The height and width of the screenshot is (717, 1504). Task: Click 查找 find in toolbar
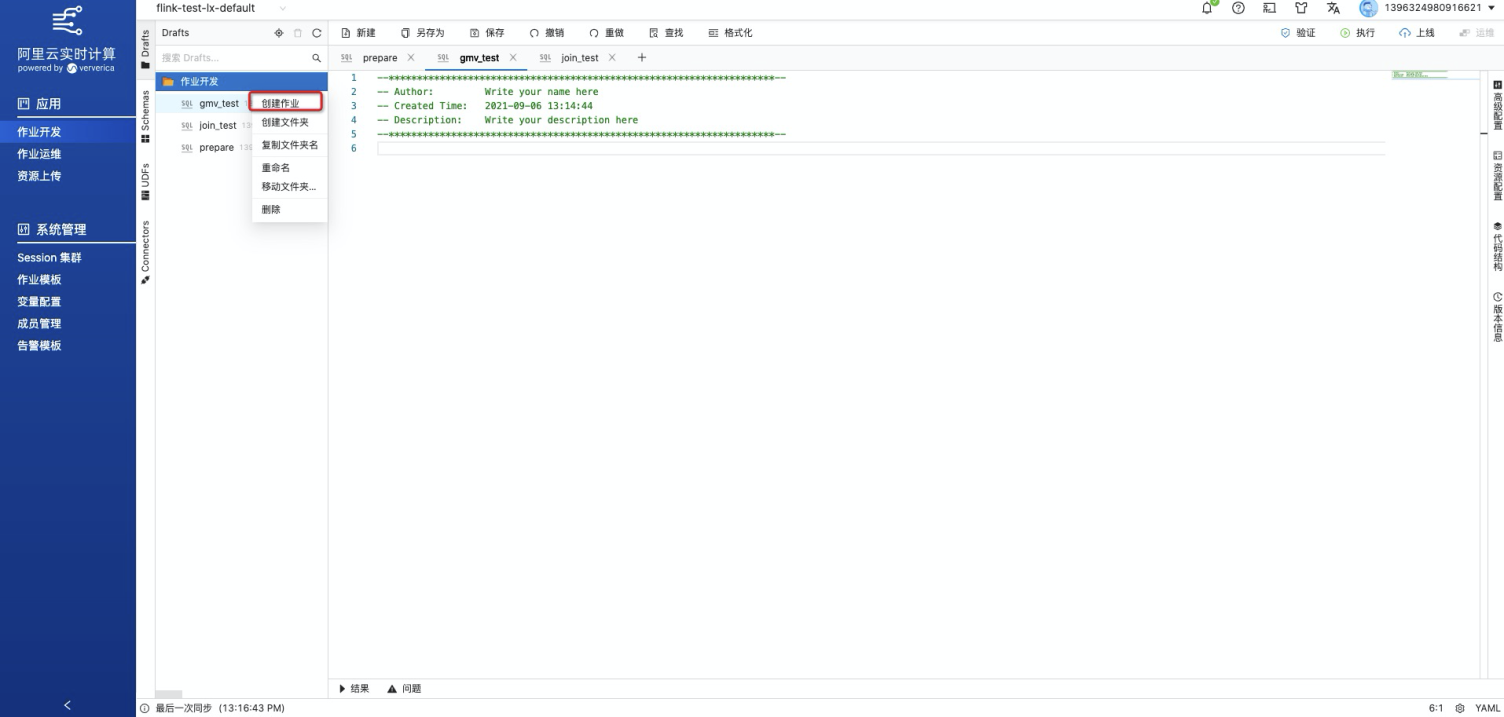tap(666, 33)
